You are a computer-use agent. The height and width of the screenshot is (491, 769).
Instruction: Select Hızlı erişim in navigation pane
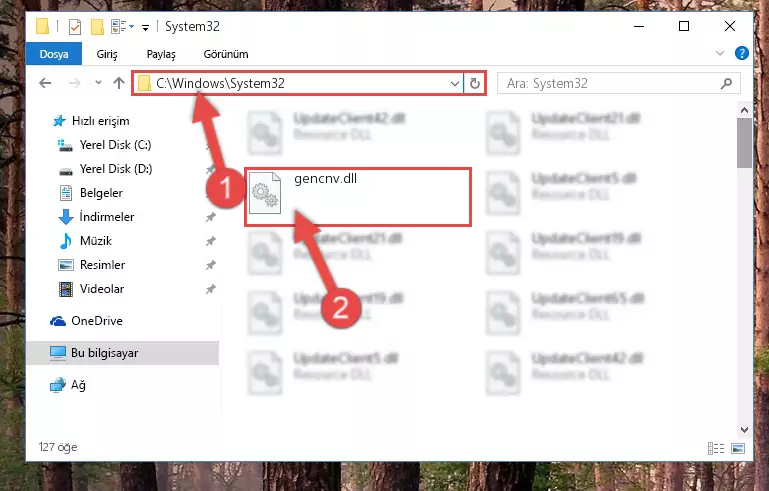pyautogui.click(x=101, y=121)
